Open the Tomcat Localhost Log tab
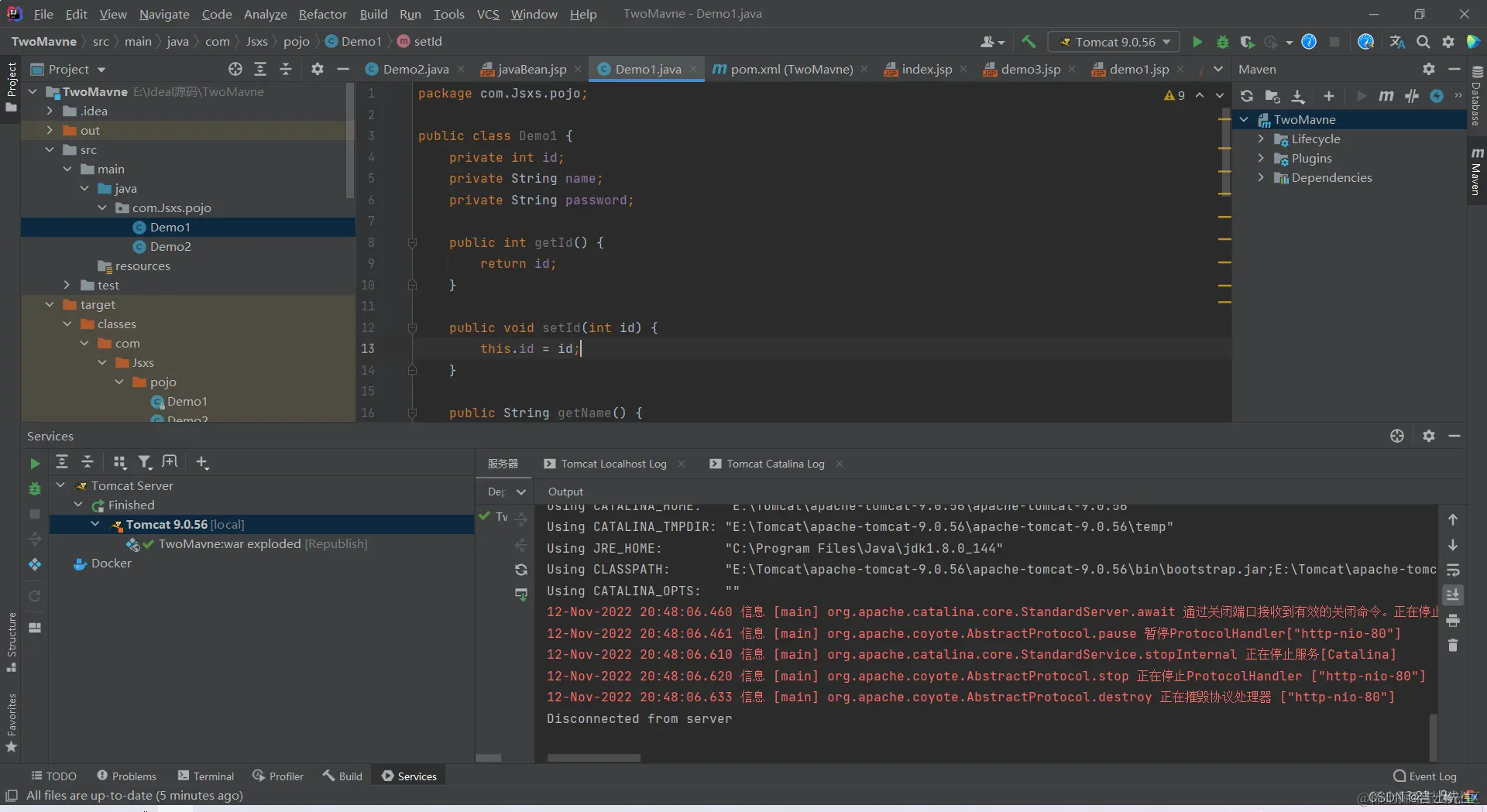This screenshot has height=812, width=1487. click(x=614, y=464)
